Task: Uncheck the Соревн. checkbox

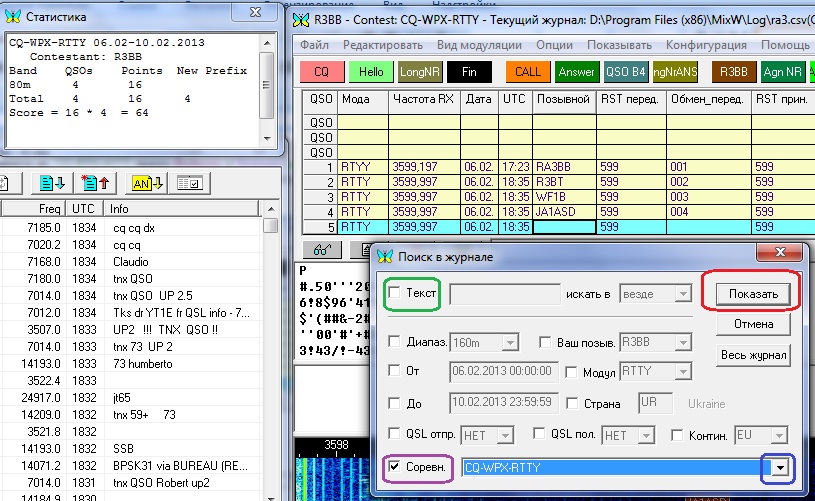Action: (396, 466)
